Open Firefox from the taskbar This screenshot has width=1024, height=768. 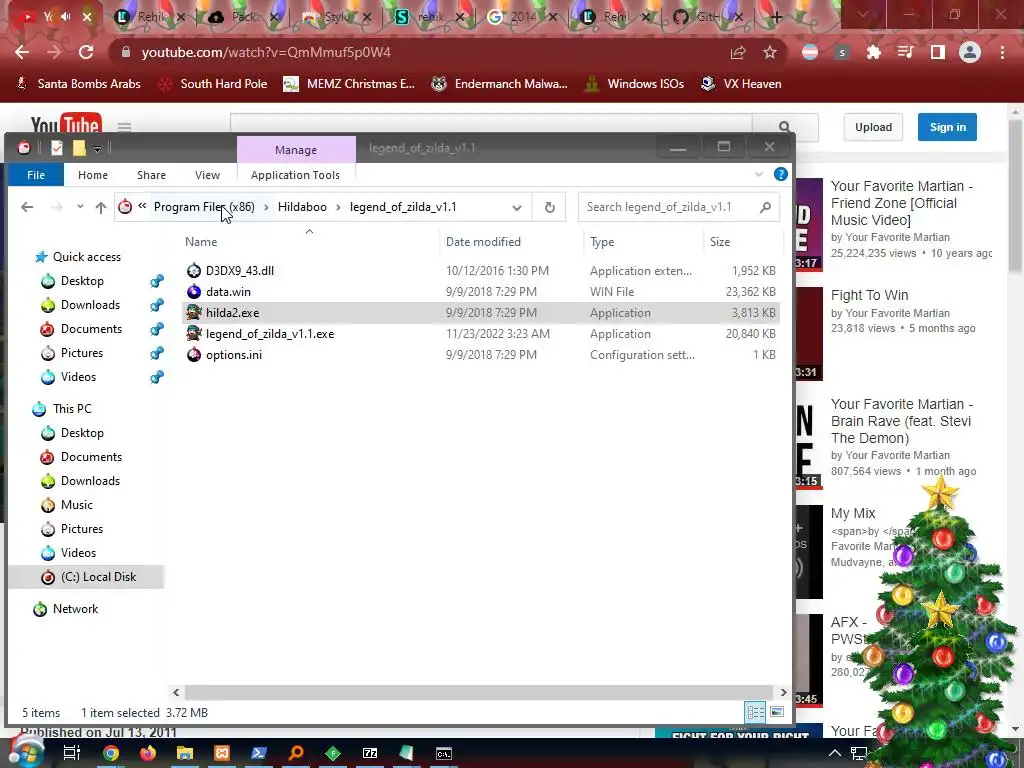148,753
